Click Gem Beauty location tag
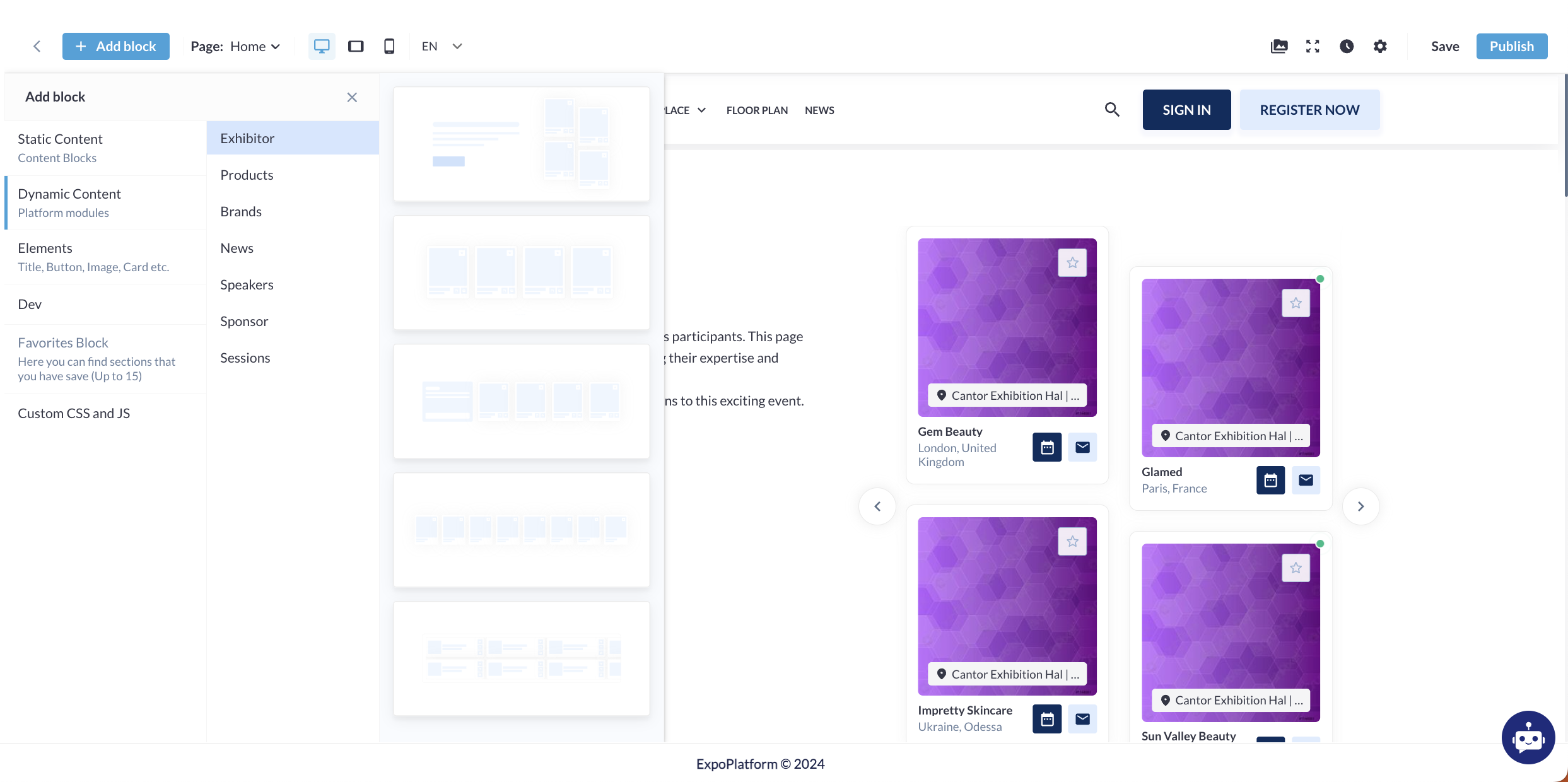Viewport: 1568px width, 782px height. coord(1007,395)
